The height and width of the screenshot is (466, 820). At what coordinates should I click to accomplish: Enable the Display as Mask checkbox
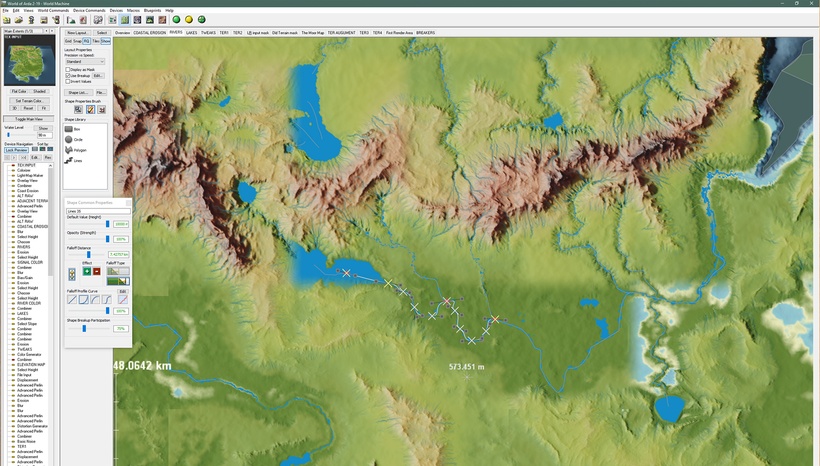(x=67, y=70)
